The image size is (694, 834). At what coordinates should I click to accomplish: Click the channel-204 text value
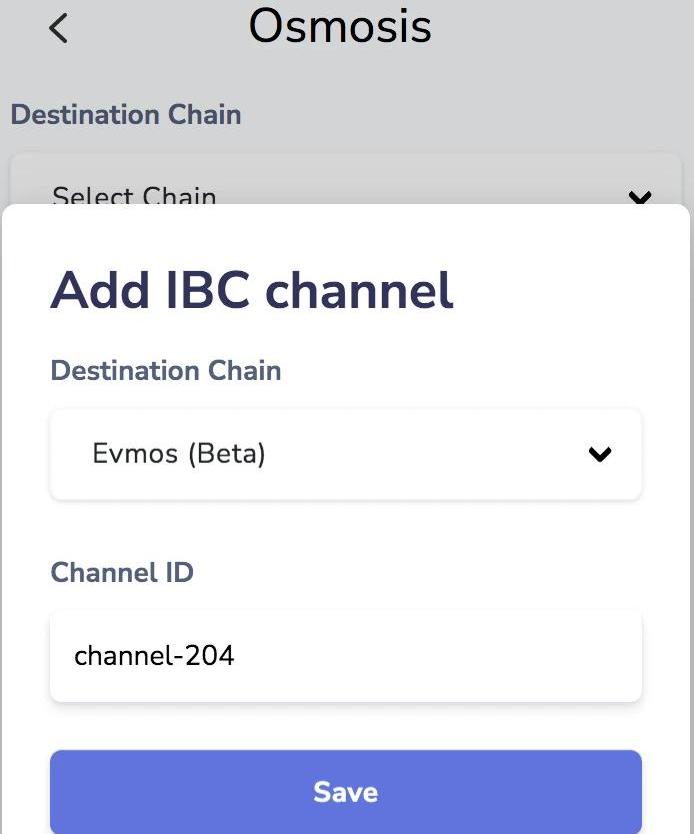[x=154, y=656]
